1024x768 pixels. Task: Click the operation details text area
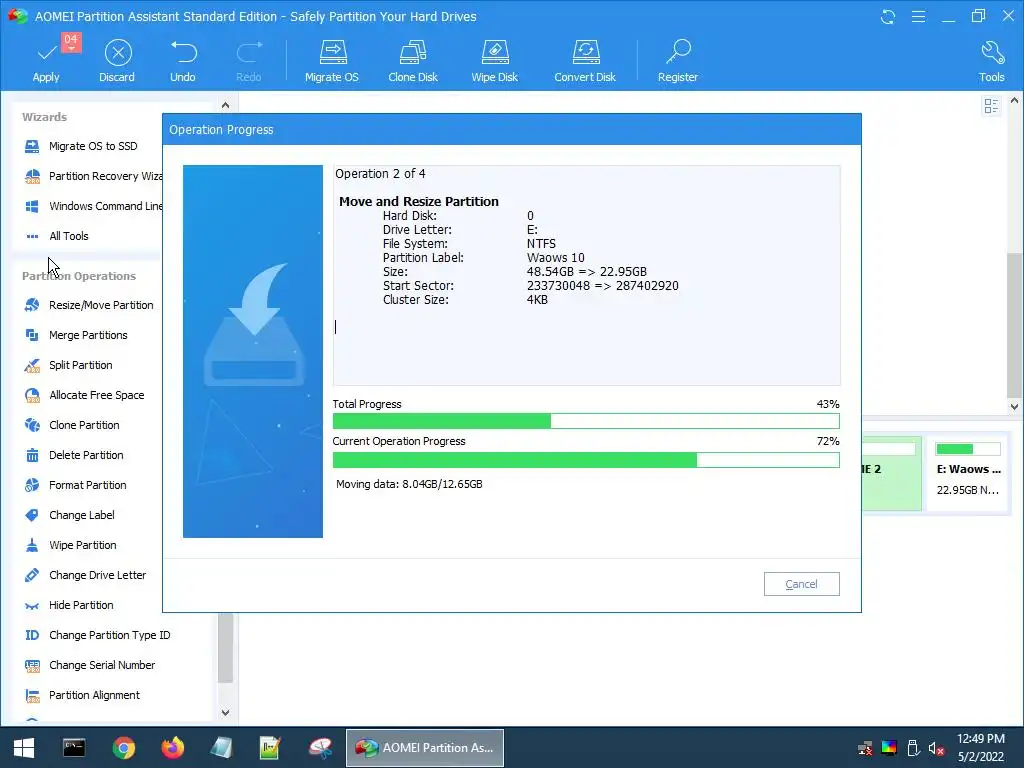pyautogui.click(x=586, y=275)
